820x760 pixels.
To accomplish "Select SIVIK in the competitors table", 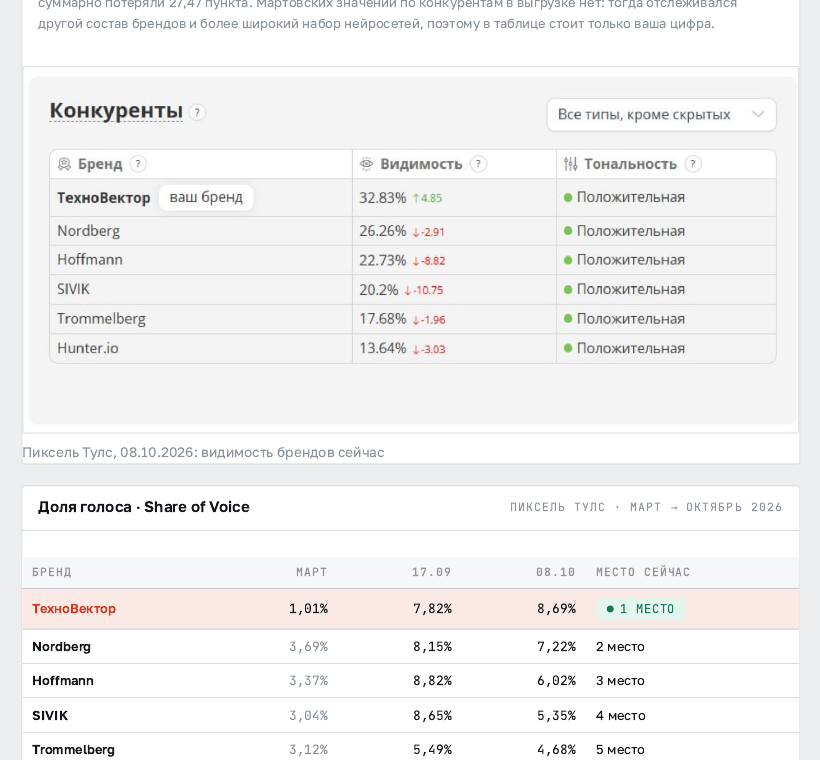I will 73,289.
